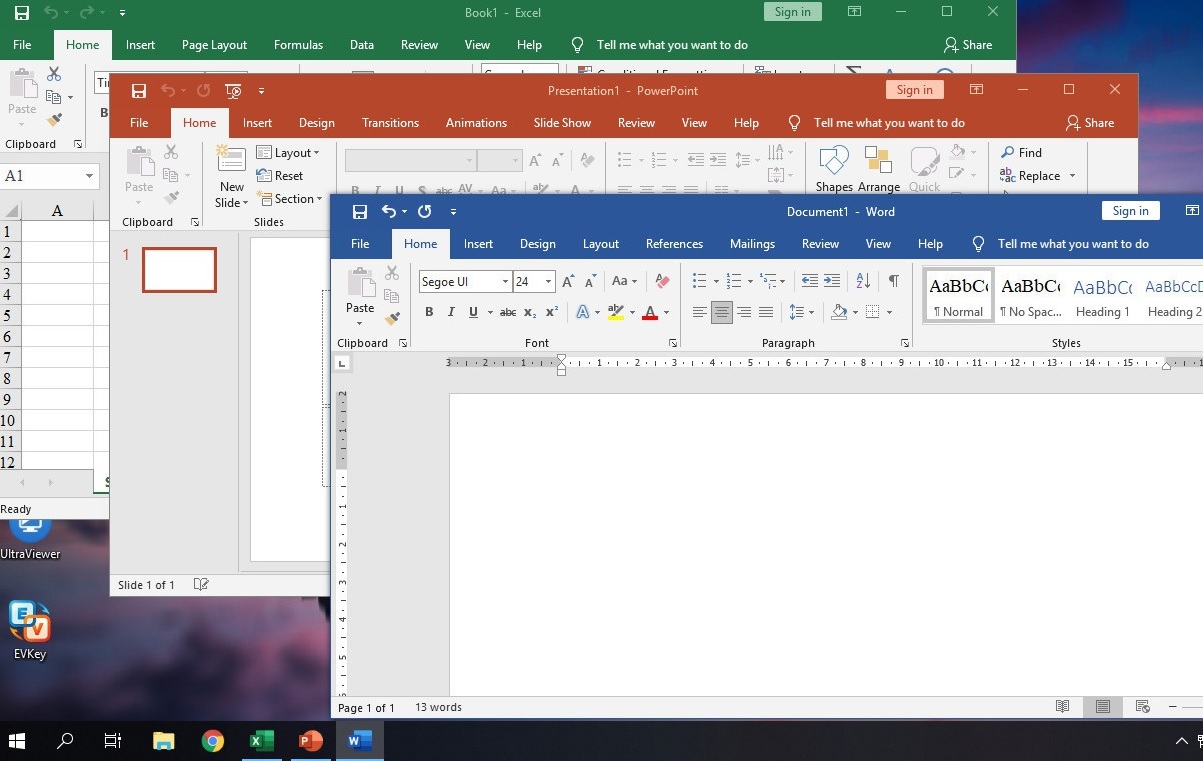The height and width of the screenshot is (761, 1203).
Task: Open Word font name dropdown Segoe UI
Action: 506,282
